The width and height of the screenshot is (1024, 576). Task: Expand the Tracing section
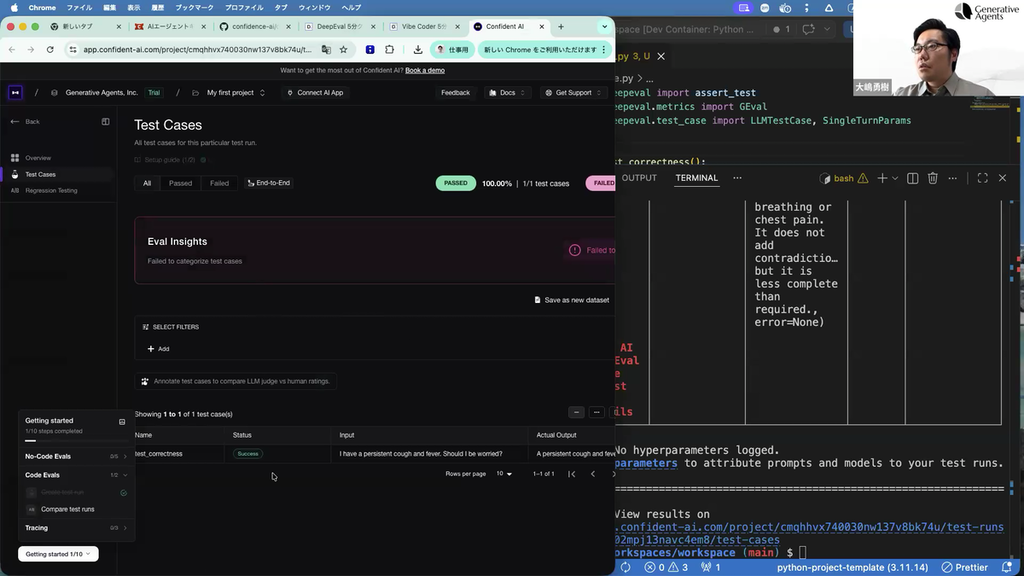click(x=76, y=528)
